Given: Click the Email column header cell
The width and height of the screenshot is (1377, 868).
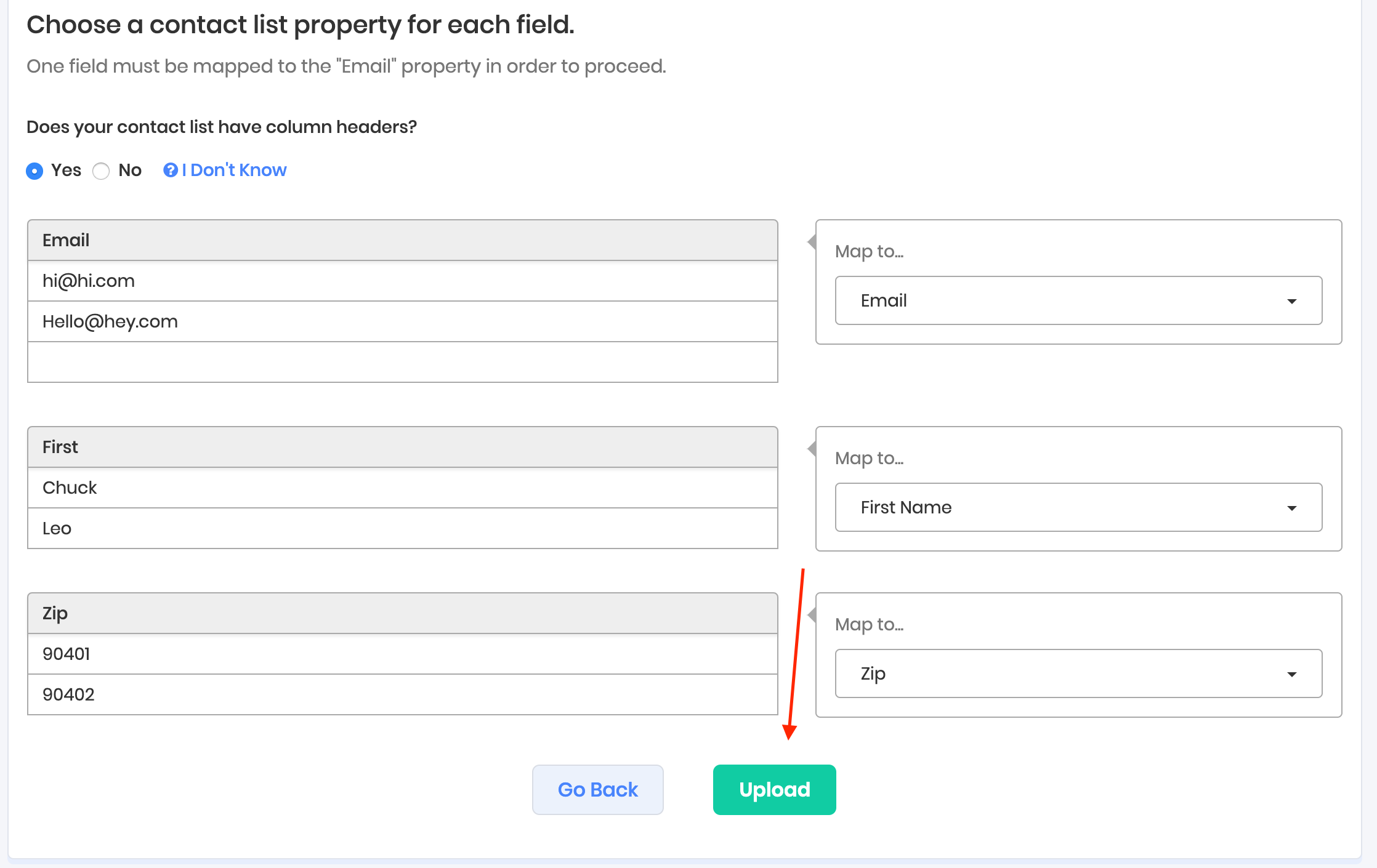Looking at the screenshot, I should 403,240.
